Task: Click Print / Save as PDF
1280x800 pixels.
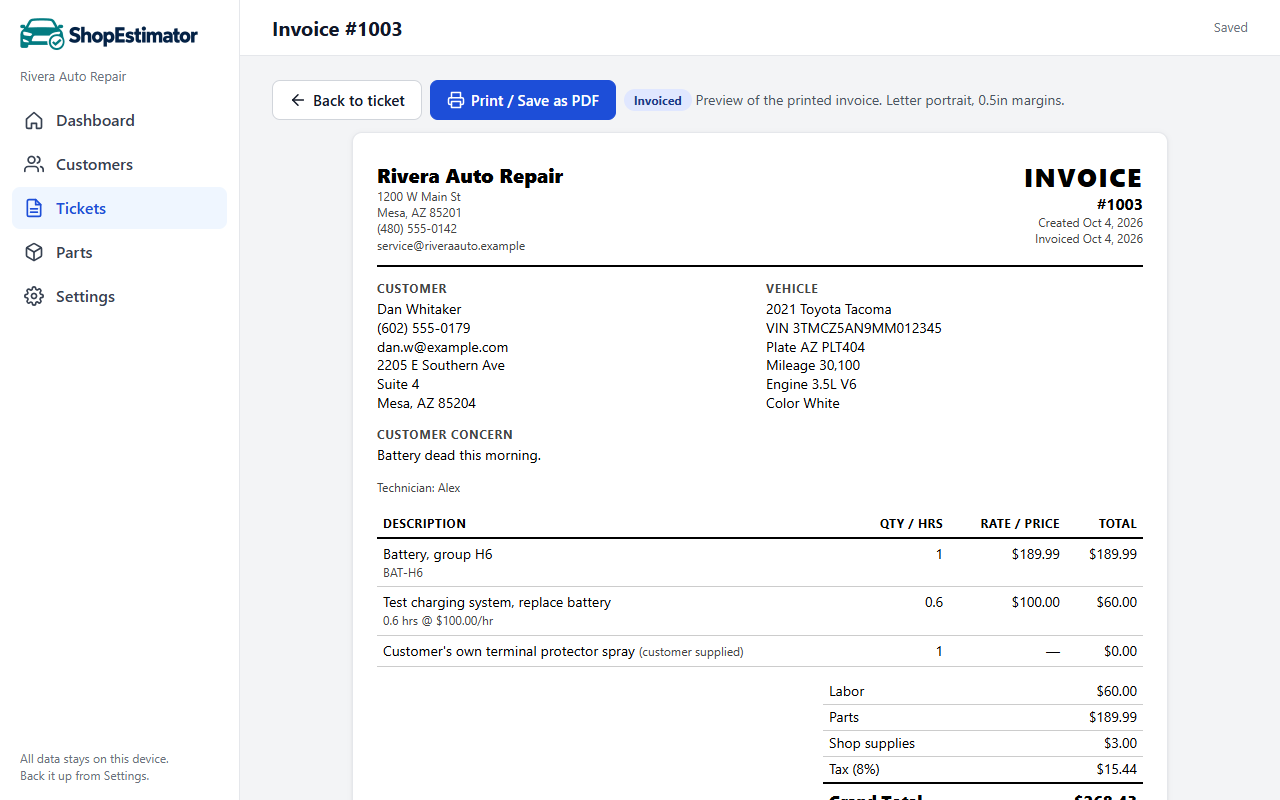Action: [x=523, y=100]
